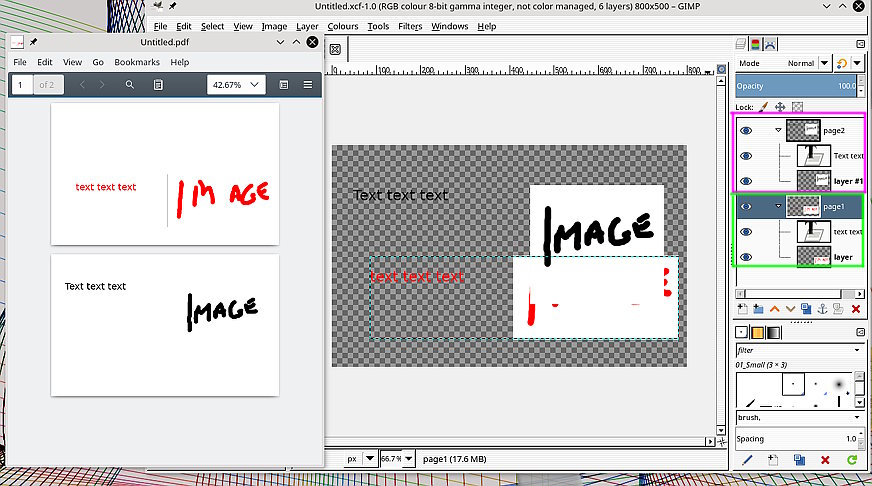
Task: Click the delete layer red X icon
Action: [x=856, y=309]
